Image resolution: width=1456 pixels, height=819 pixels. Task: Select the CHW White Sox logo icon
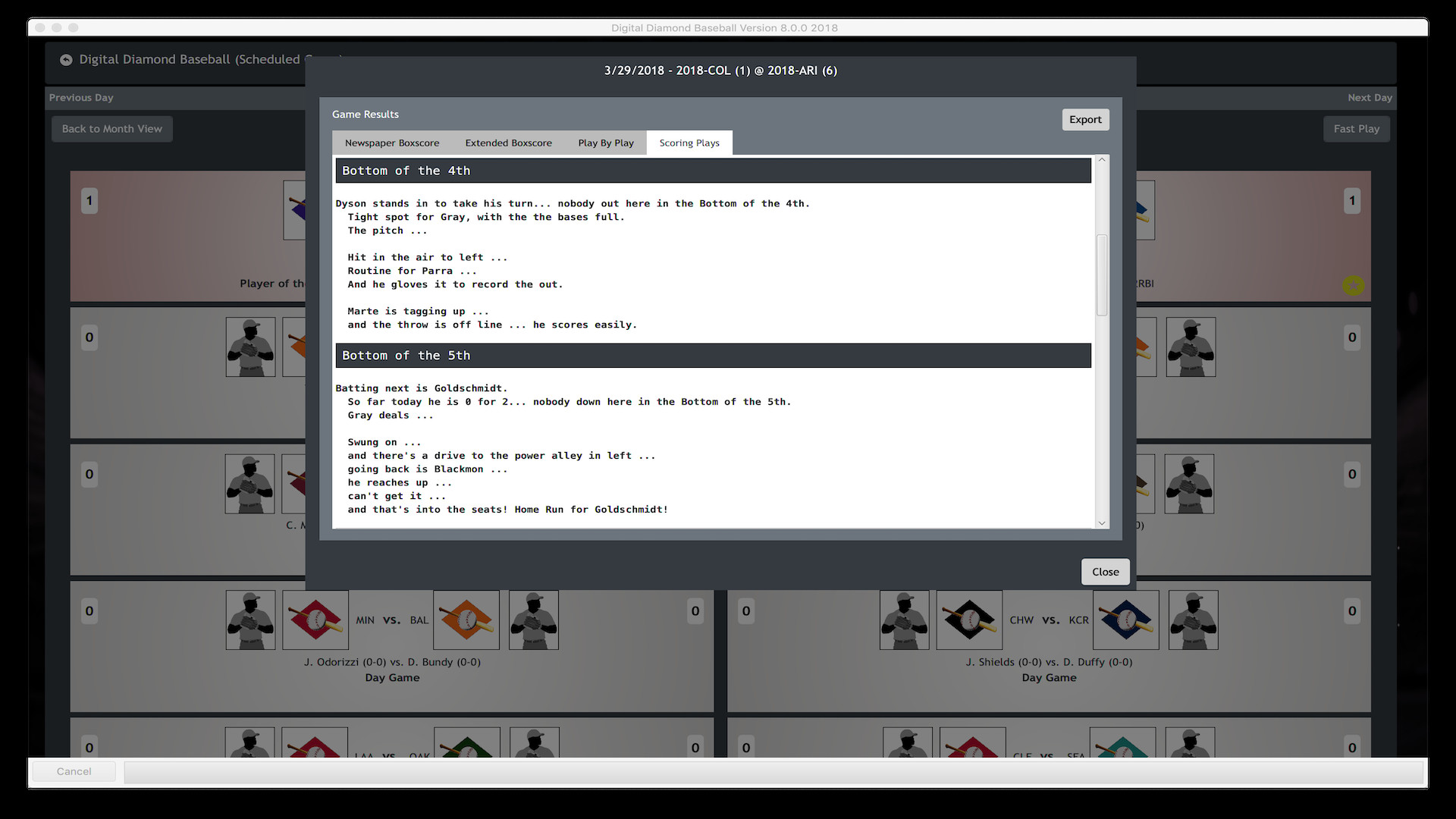pyautogui.click(x=968, y=620)
